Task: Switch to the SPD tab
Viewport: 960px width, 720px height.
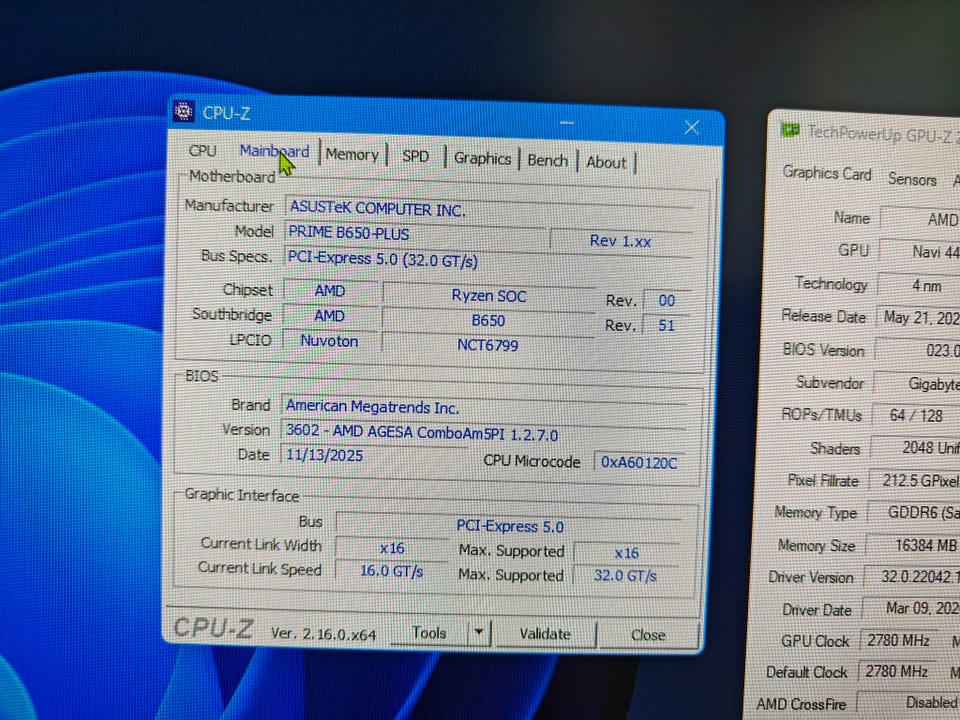Action: click(x=415, y=156)
